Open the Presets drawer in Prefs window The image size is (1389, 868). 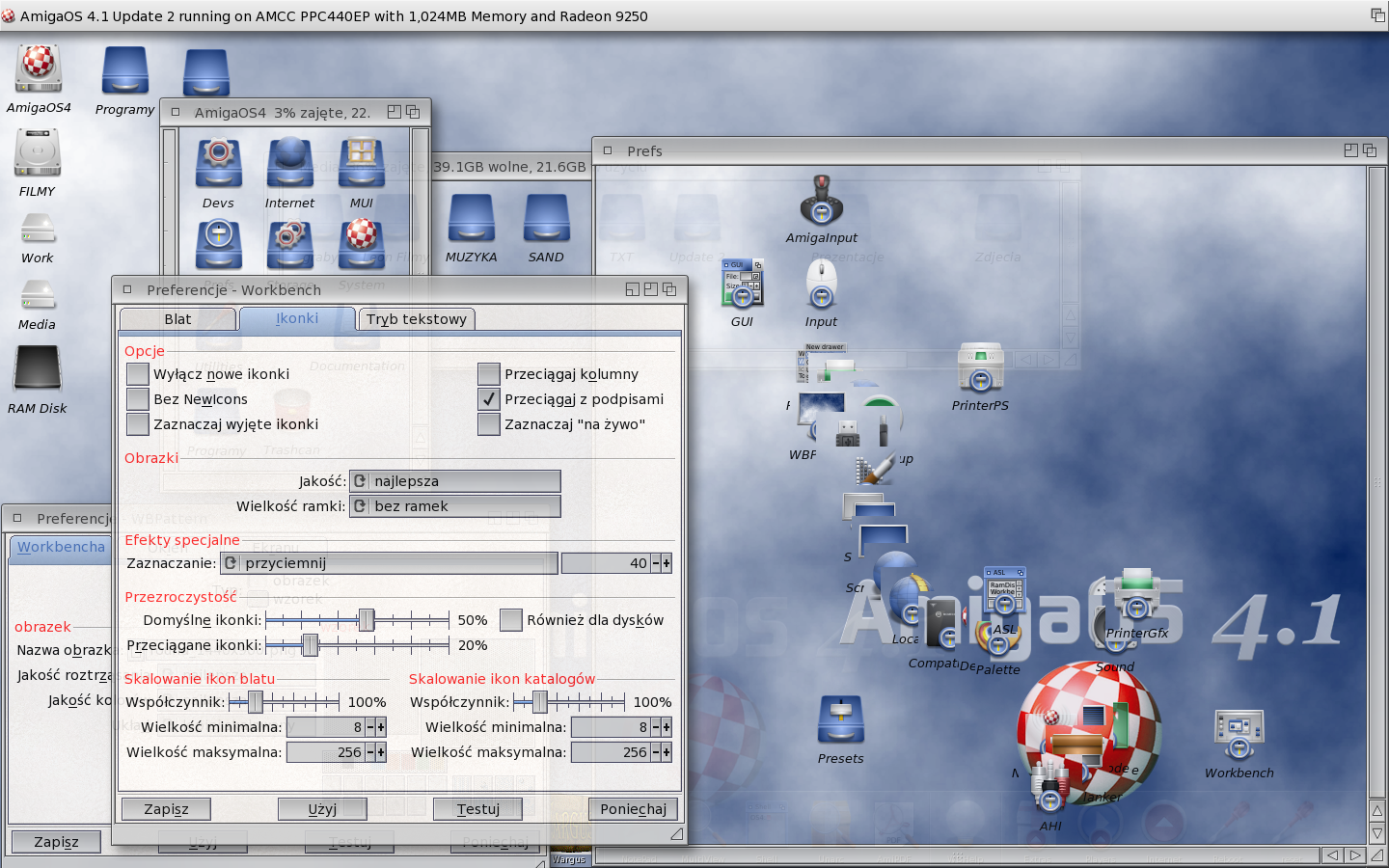pyautogui.click(x=841, y=720)
